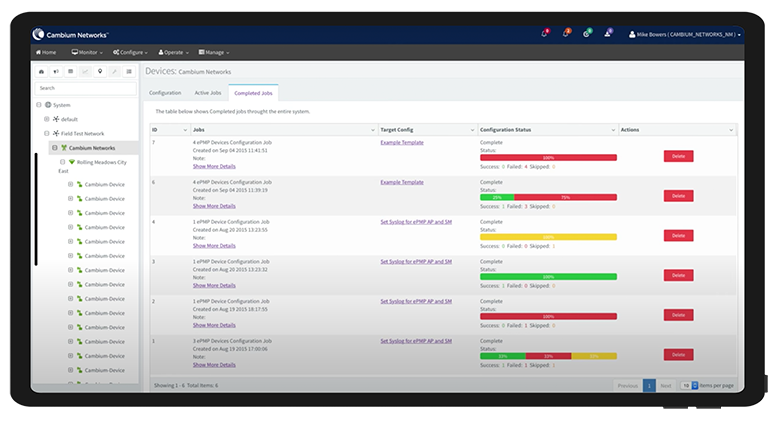This screenshot has width=777, height=432.
Task: Collapse the Cambium Networks tree node
Action: tap(55, 148)
